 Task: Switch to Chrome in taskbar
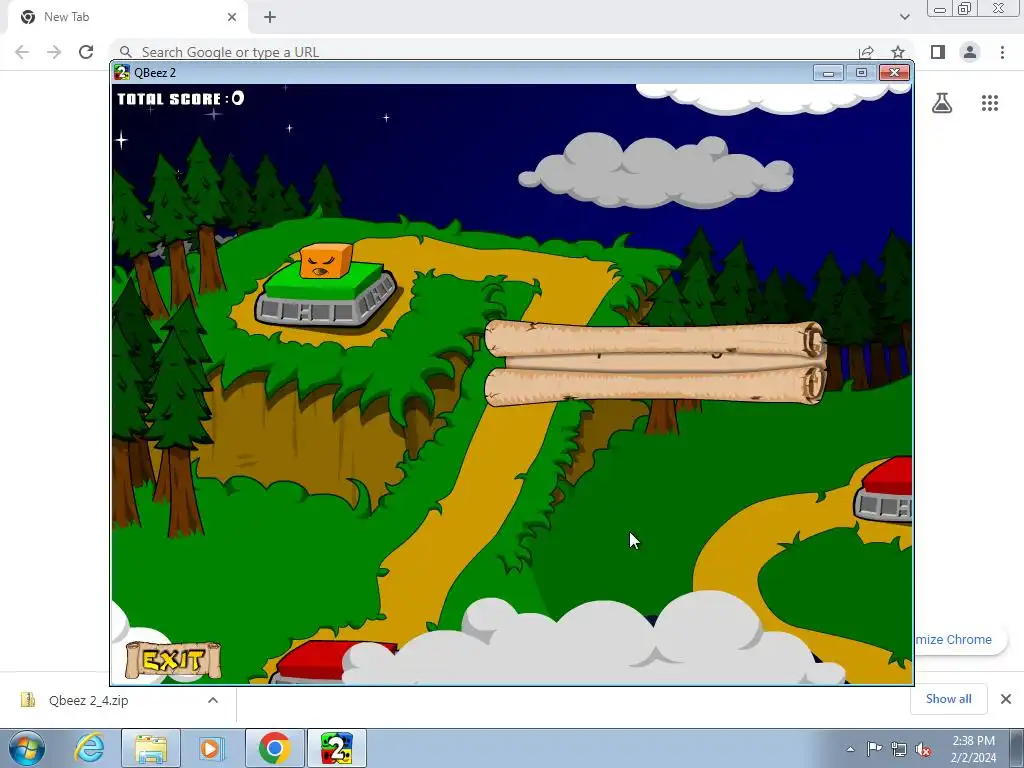point(274,748)
